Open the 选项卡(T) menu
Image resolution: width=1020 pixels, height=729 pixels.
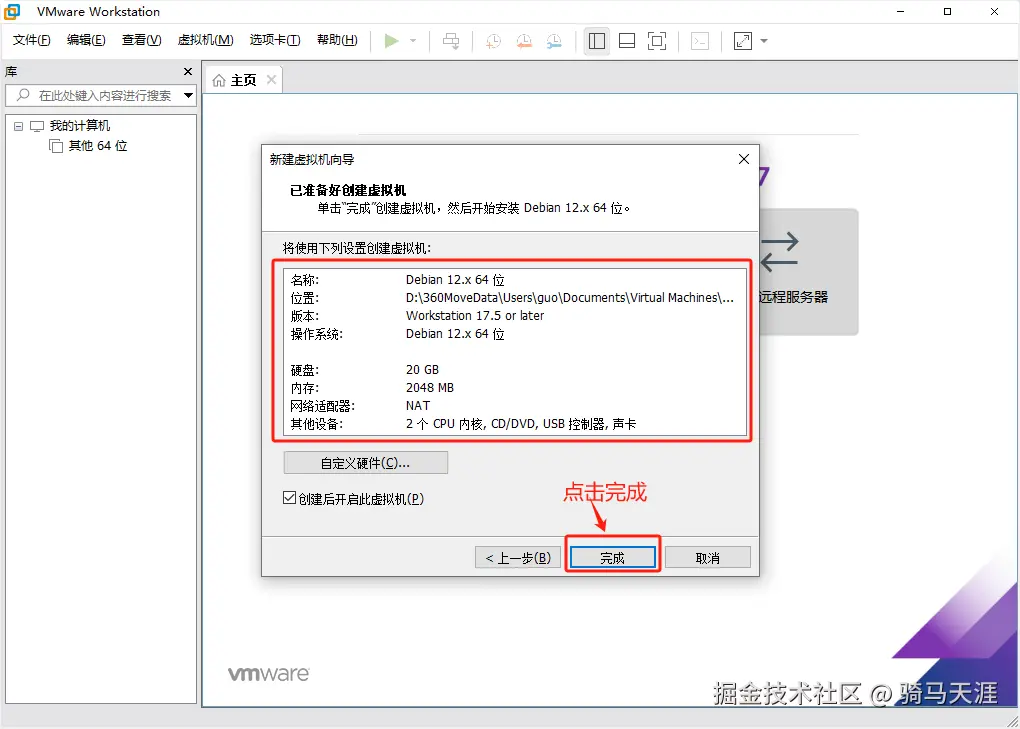pos(275,40)
